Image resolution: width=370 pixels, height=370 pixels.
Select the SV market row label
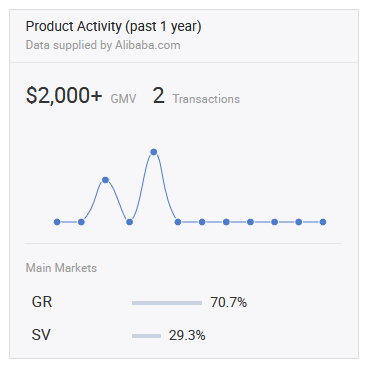click(x=41, y=335)
